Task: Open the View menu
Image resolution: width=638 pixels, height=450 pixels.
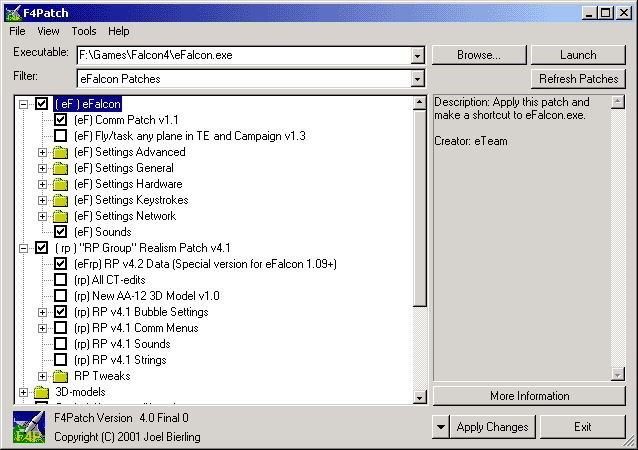Action: coord(48,31)
